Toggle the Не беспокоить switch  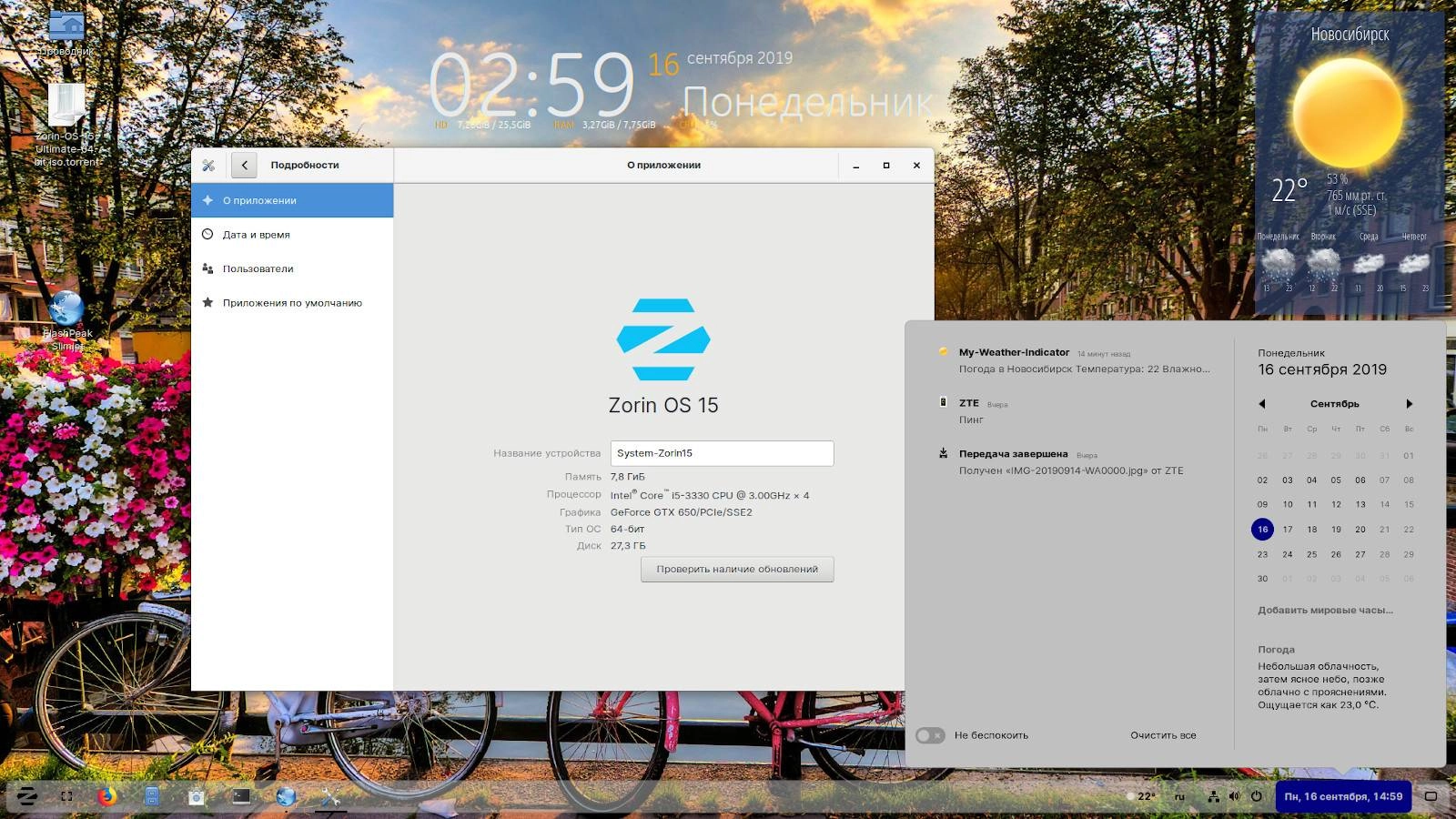coord(930,735)
